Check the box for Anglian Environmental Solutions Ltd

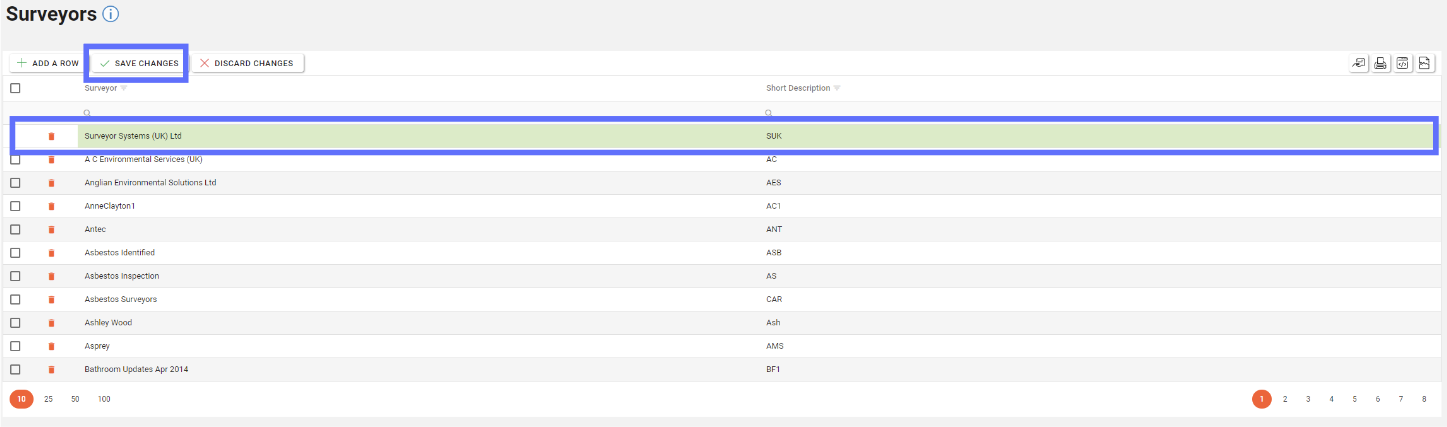pyautogui.click(x=15, y=183)
